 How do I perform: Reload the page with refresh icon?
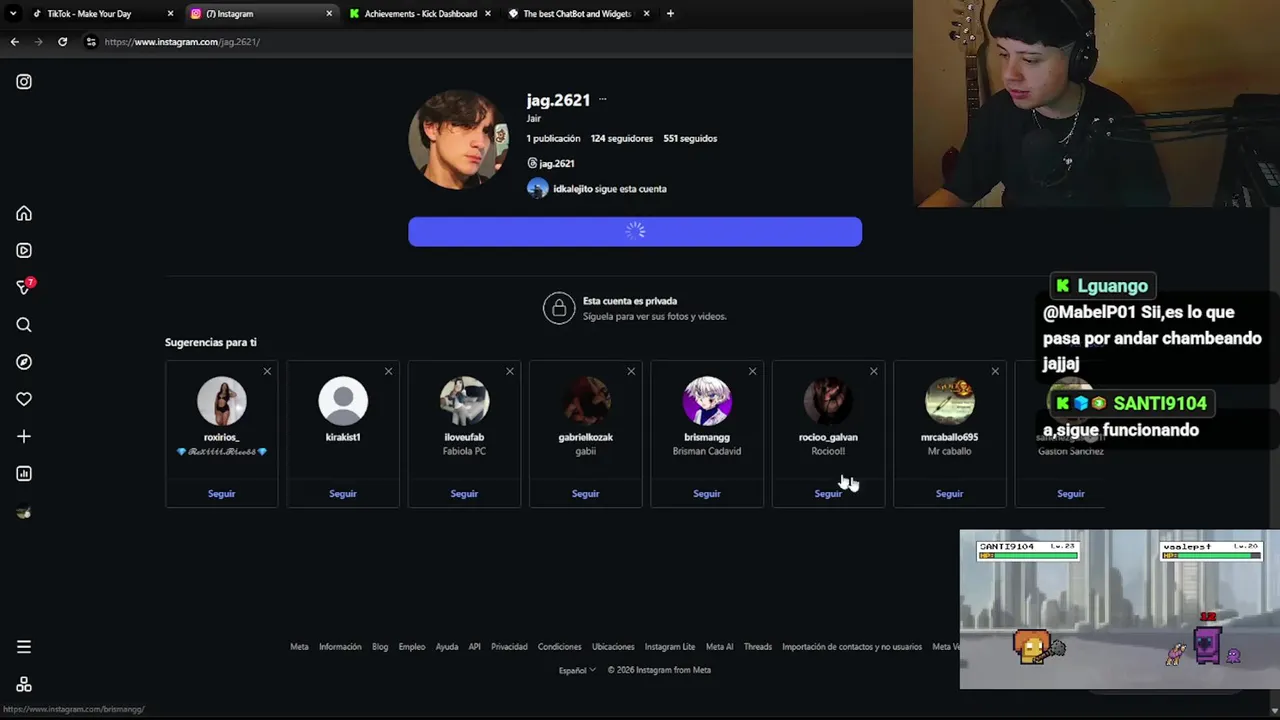(x=62, y=41)
